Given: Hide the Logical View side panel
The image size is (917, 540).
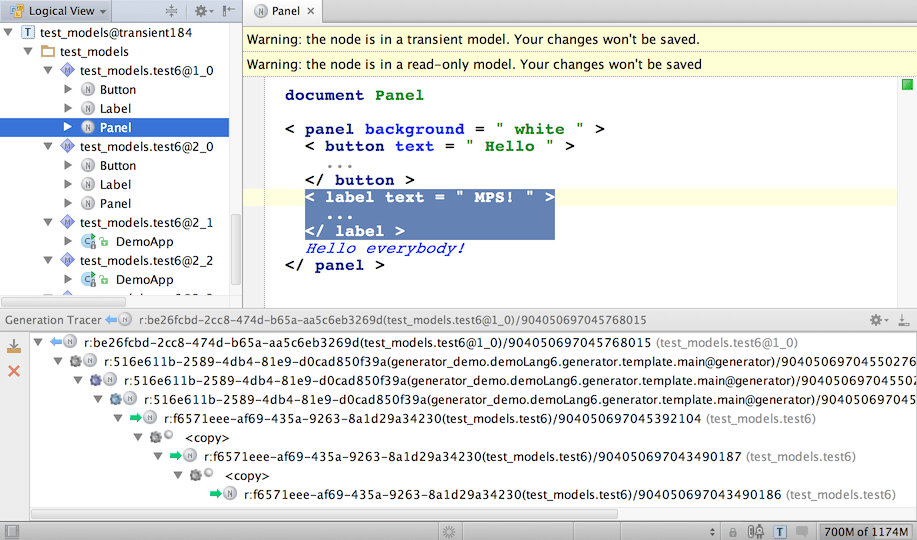Looking at the screenshot, I should tap(229, 11).
